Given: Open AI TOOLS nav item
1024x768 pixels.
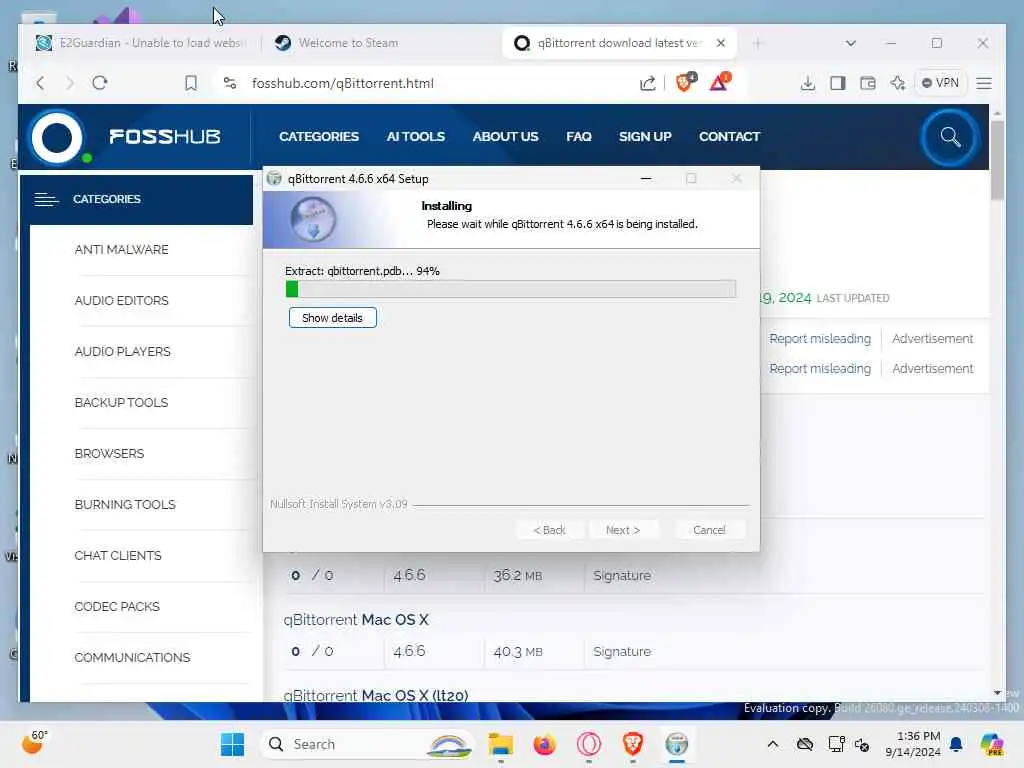Looking at the screenshot, I should 415,136.
